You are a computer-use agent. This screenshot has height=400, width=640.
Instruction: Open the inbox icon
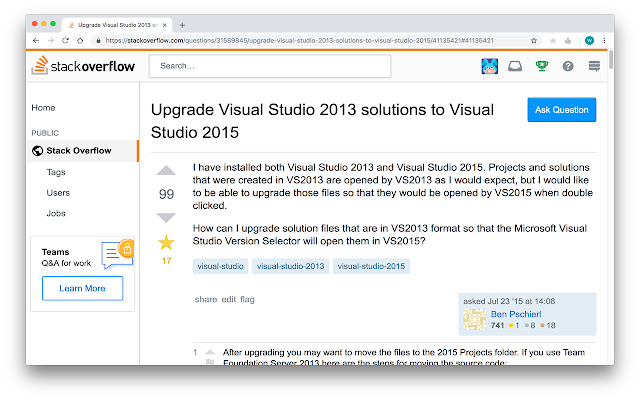pyautogui.click(x=515, y=66)
